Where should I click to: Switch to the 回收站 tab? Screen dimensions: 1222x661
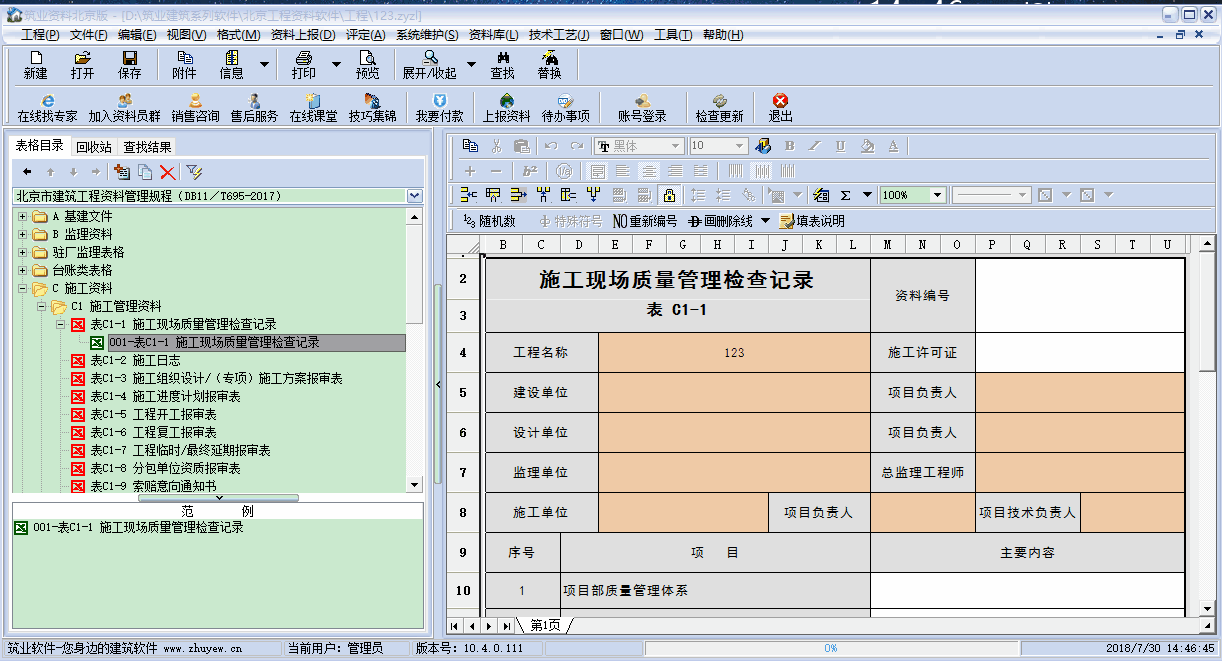(94, 147)
